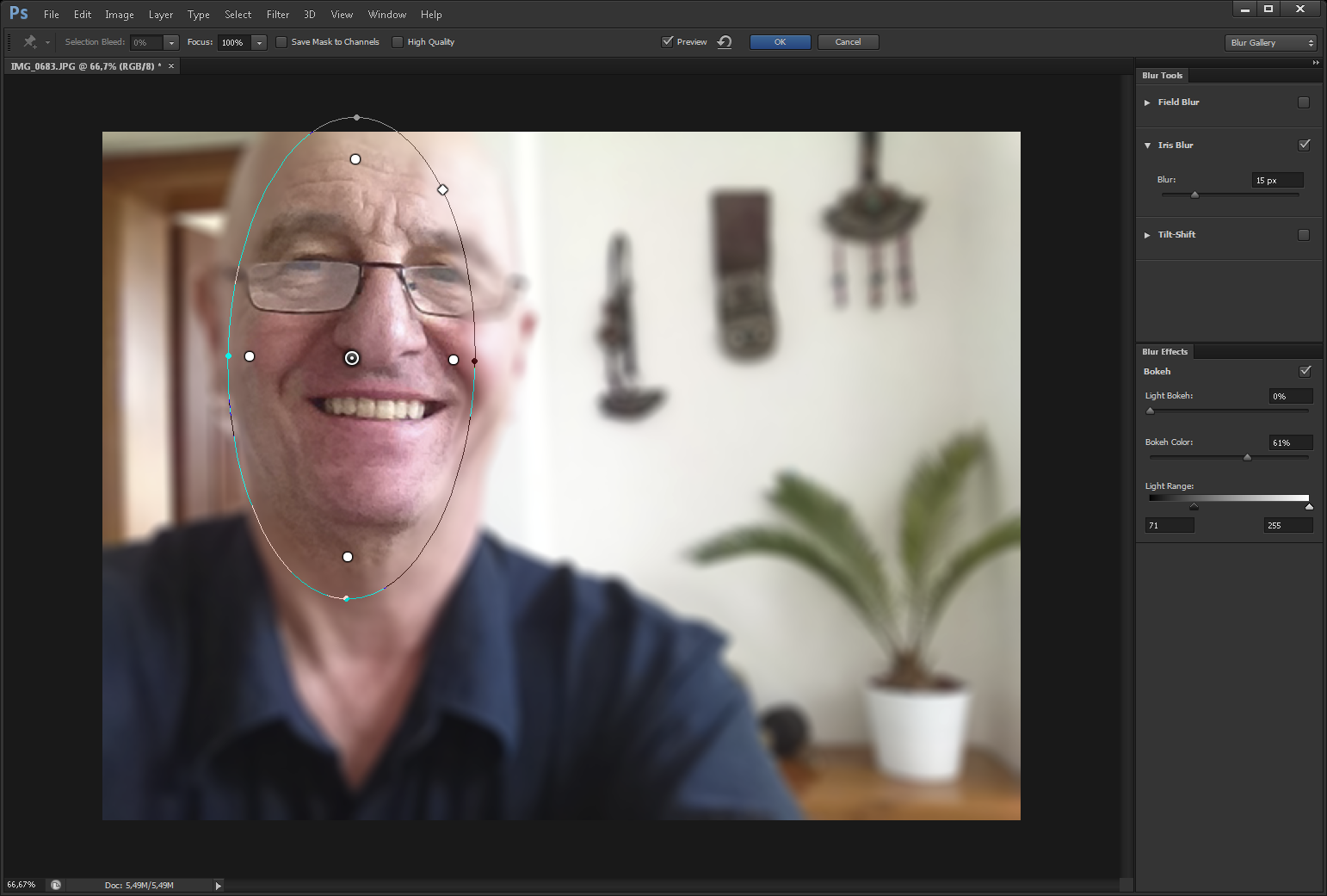Click the top feather handle on forehead
This screenshot has height=896, width=1327.
[355, 159]
